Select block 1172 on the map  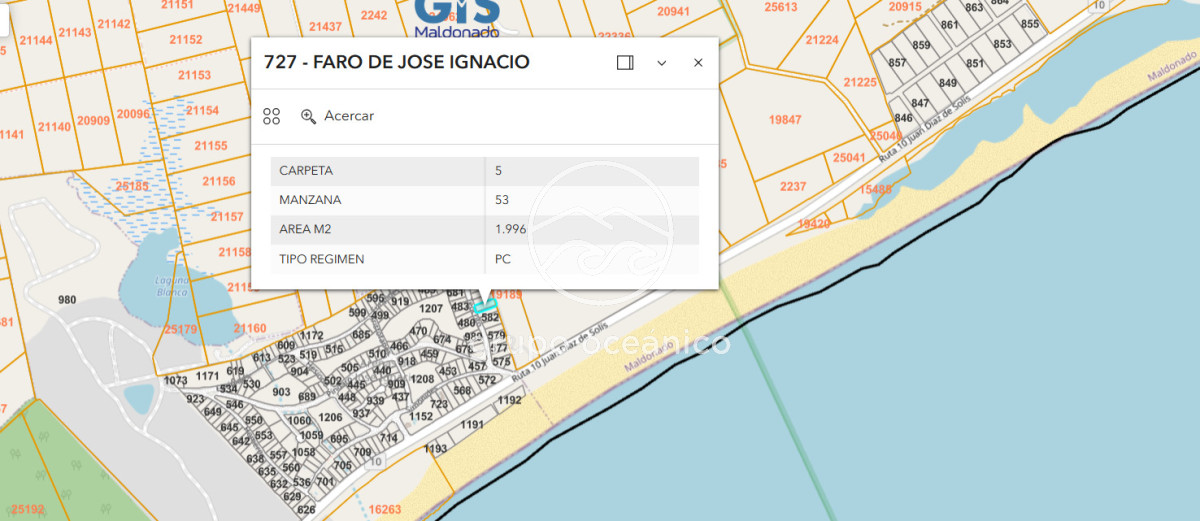[311, 336]
